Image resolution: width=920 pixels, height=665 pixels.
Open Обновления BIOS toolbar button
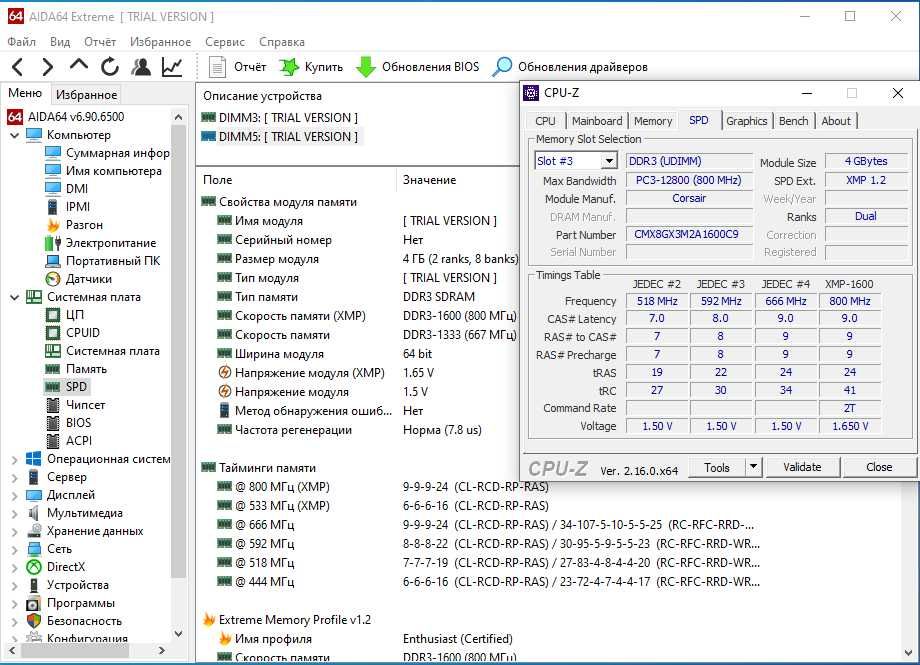click(418, 67)
